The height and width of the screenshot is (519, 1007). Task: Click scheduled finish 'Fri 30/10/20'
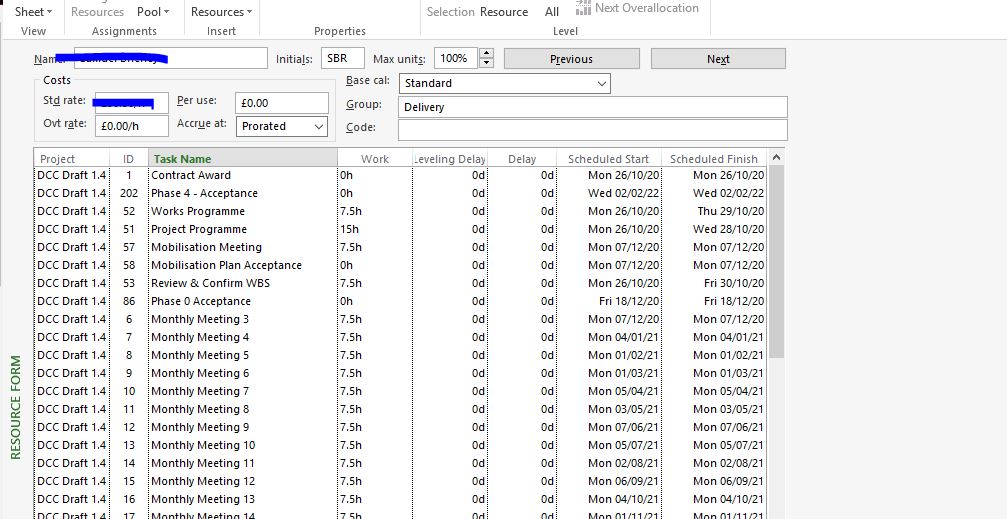pyautogui.click(x=734, y=283)
